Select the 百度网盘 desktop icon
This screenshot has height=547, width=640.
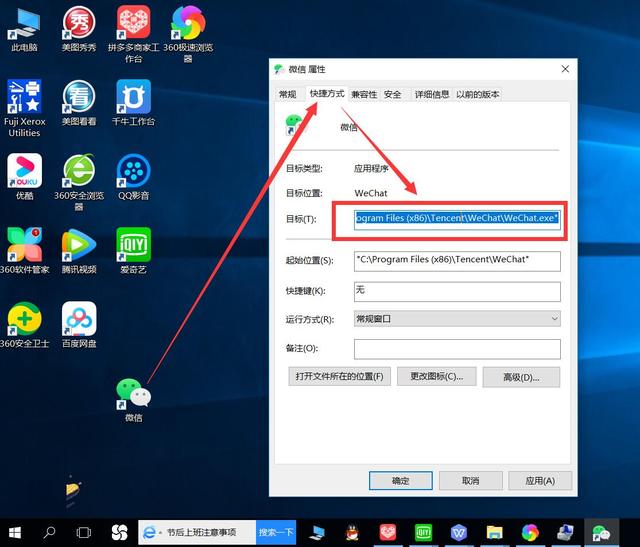pos(79,325)
